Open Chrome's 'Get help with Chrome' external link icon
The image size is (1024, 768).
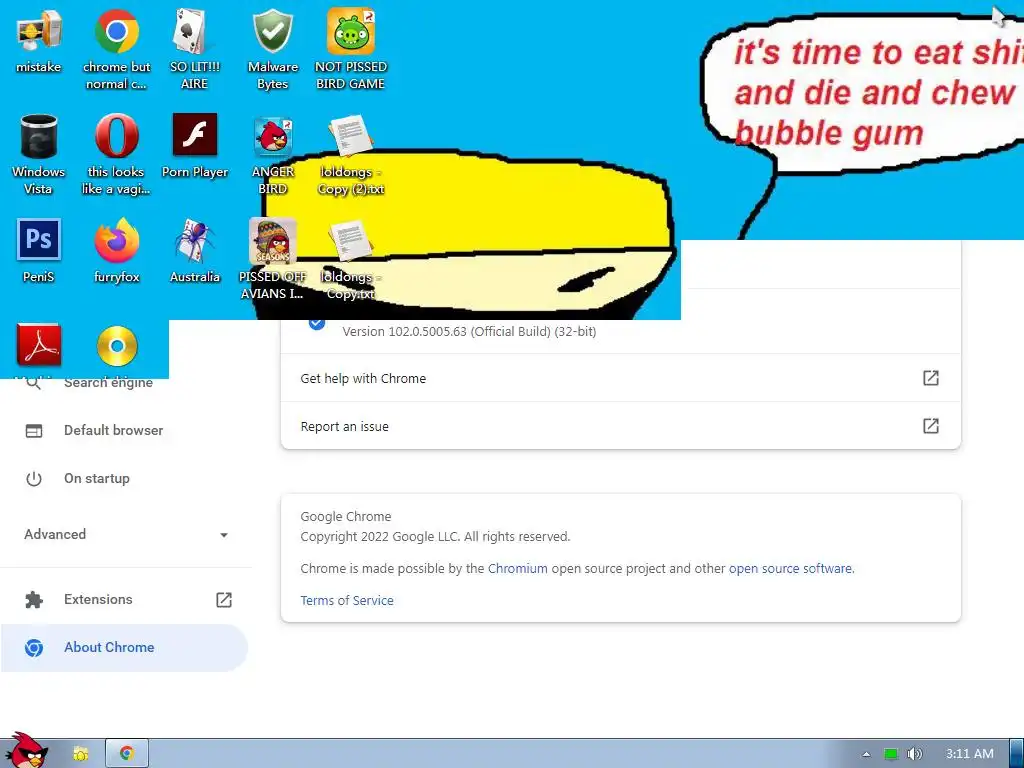(x=931, y=378)
